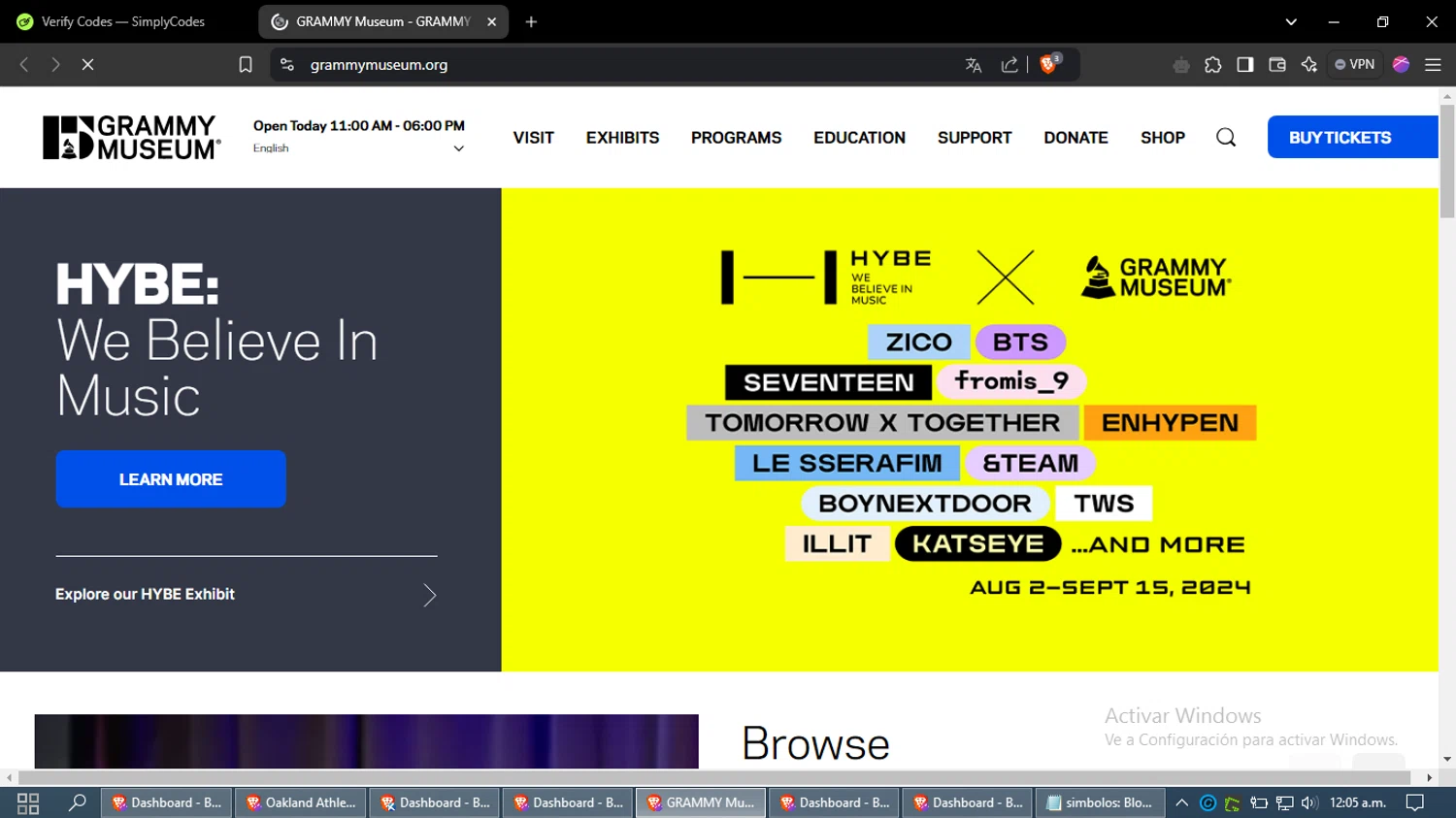Click the horizontal page scrollbar
Screen dimensions: 1456x818
(x=714, y=777)
